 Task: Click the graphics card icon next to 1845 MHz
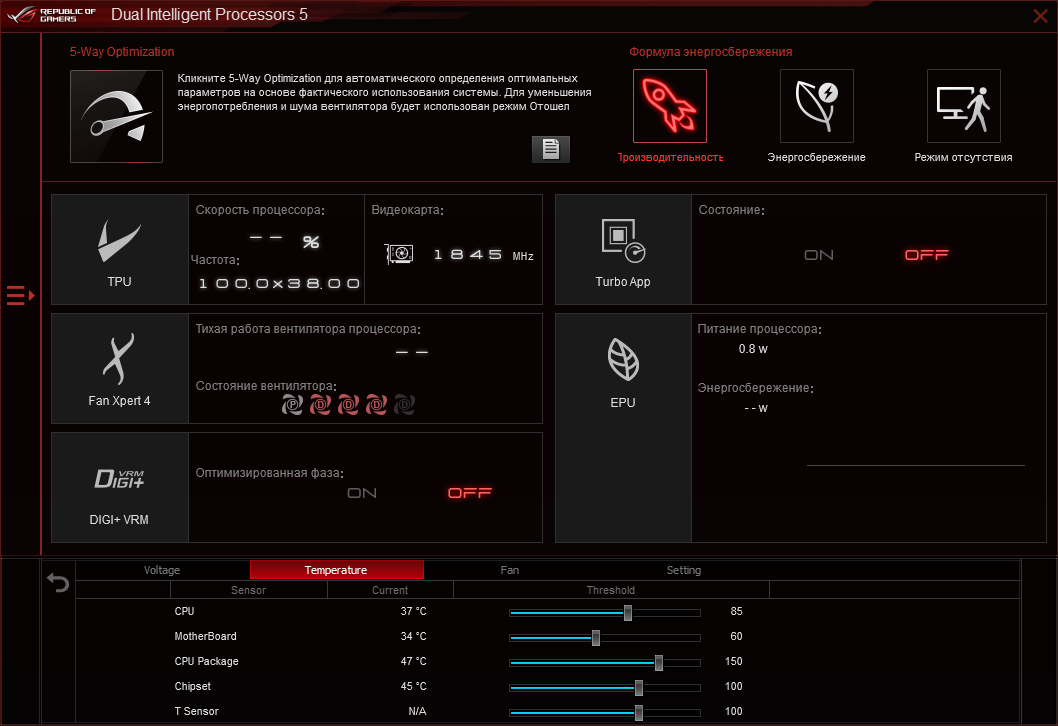tap(399, 254)
